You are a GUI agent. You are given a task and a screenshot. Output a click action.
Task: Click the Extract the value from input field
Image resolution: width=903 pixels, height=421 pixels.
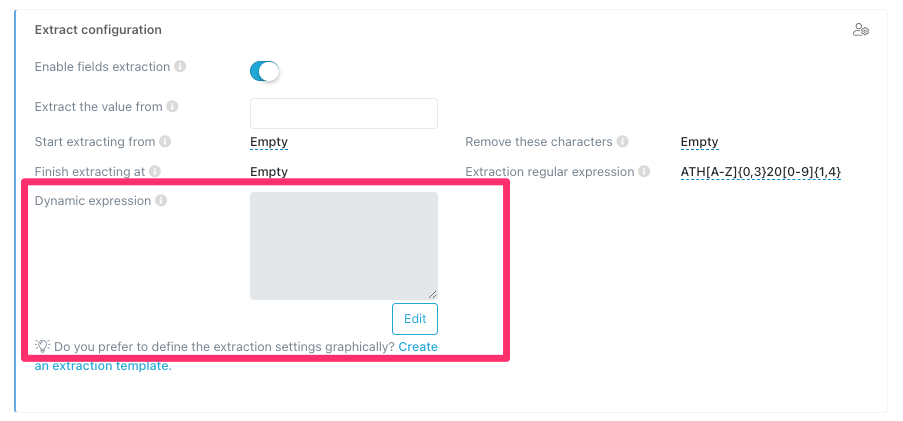(x=343, y=114)
